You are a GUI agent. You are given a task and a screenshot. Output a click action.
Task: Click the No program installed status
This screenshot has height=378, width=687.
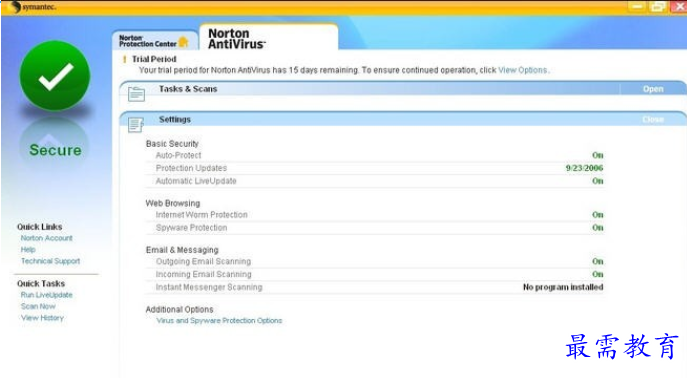(563, 287)
